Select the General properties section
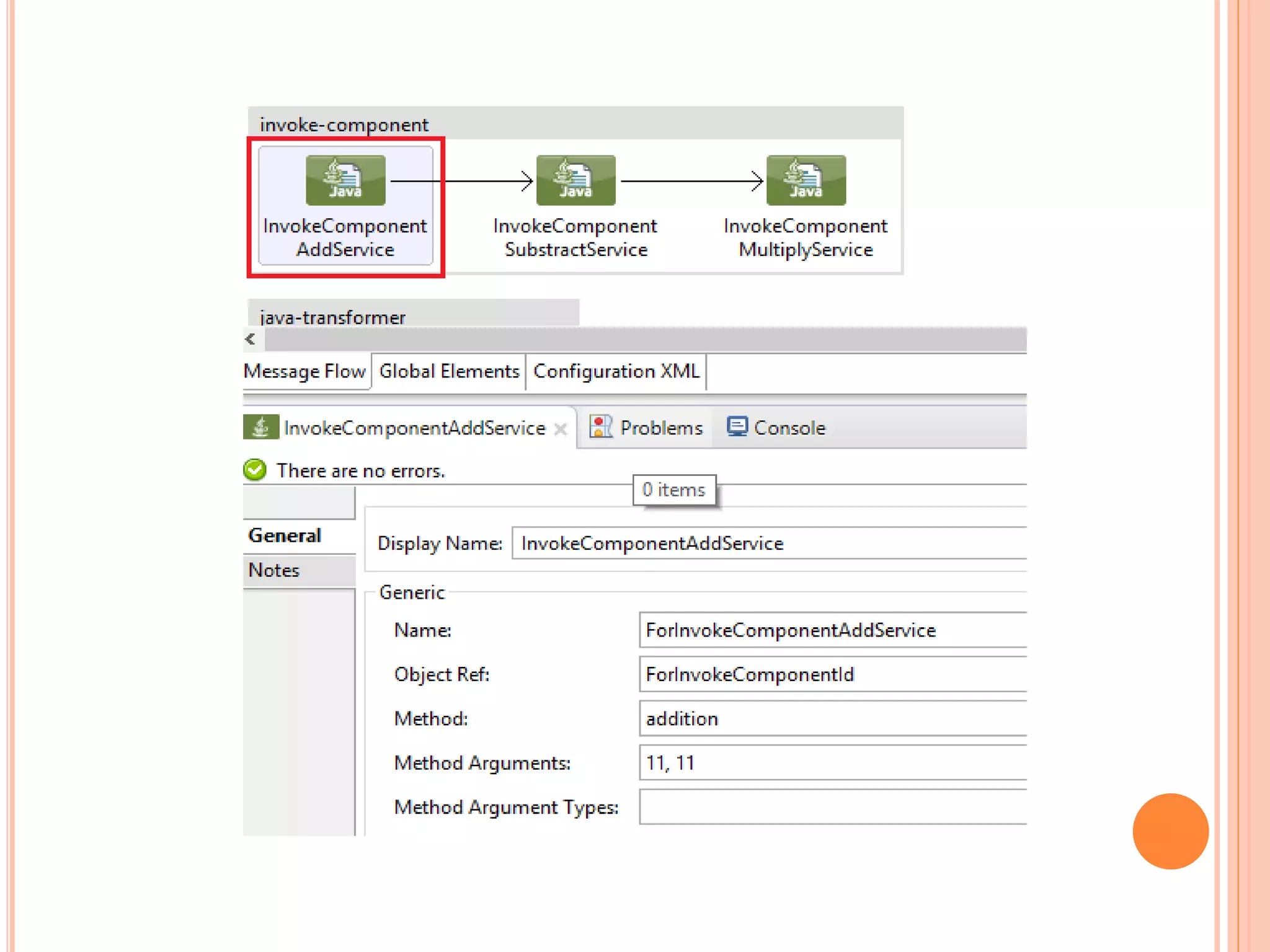 [x=285, y=535]
